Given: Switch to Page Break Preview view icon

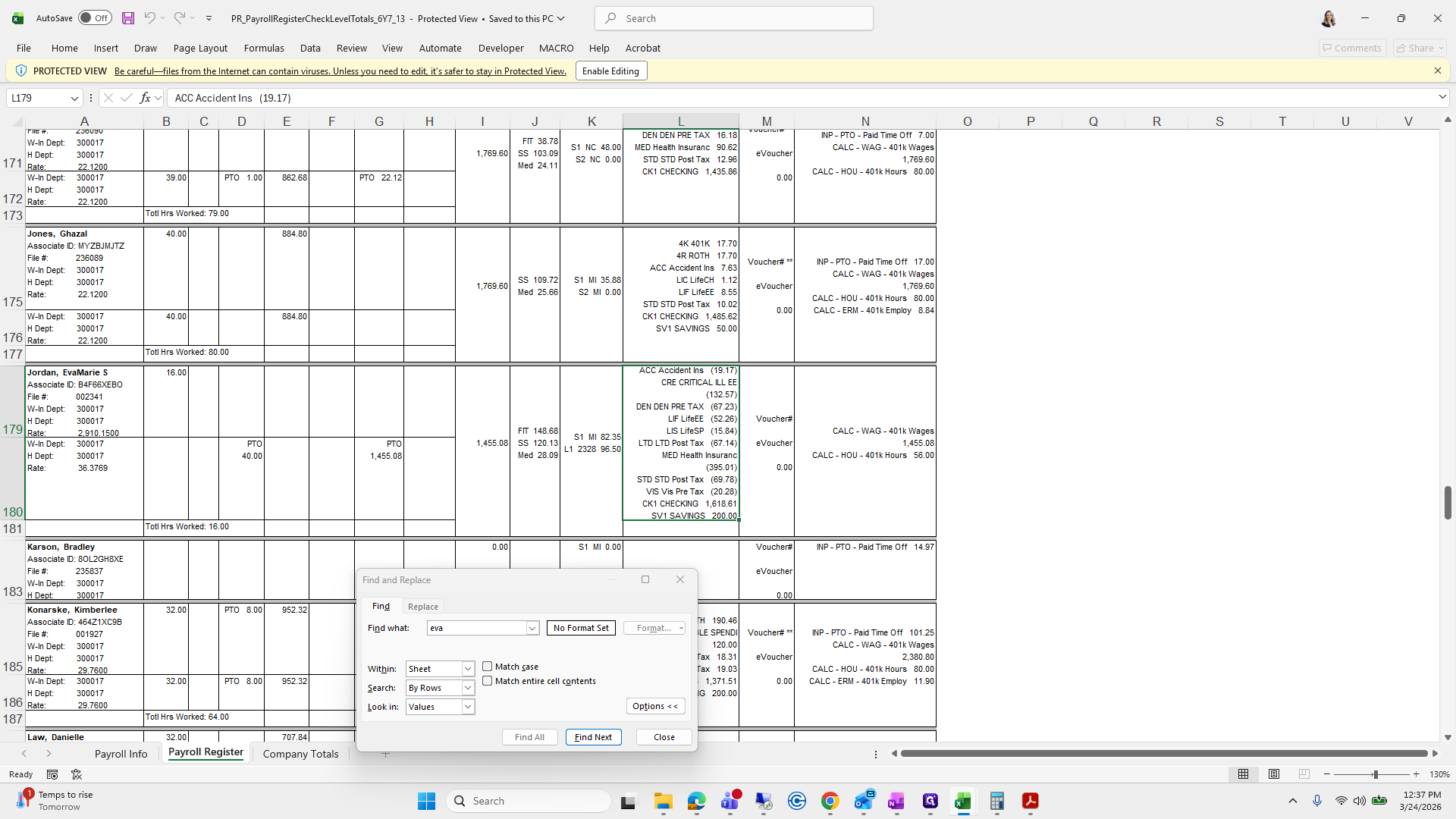Looking at the screenshot, I should coord(1304,774).
